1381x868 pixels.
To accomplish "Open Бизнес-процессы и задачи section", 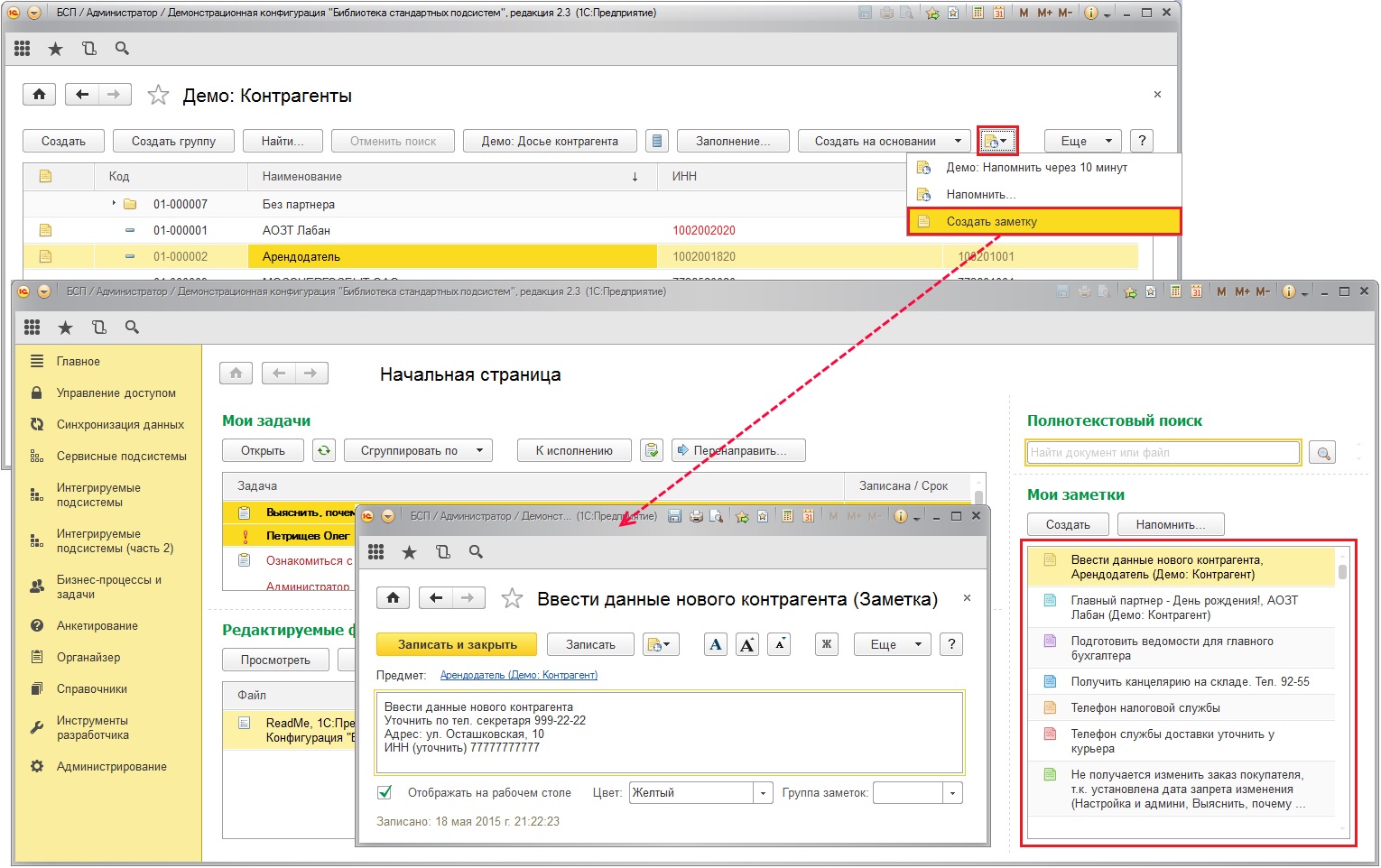I will click(x=108, y=586).
